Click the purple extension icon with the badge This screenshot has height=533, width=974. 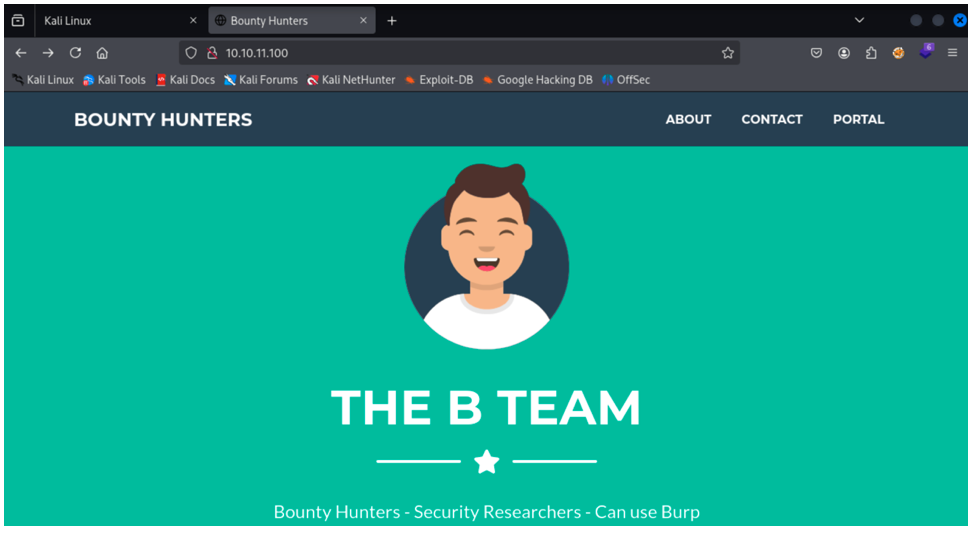pyautogui.click(x=926, y=52)
